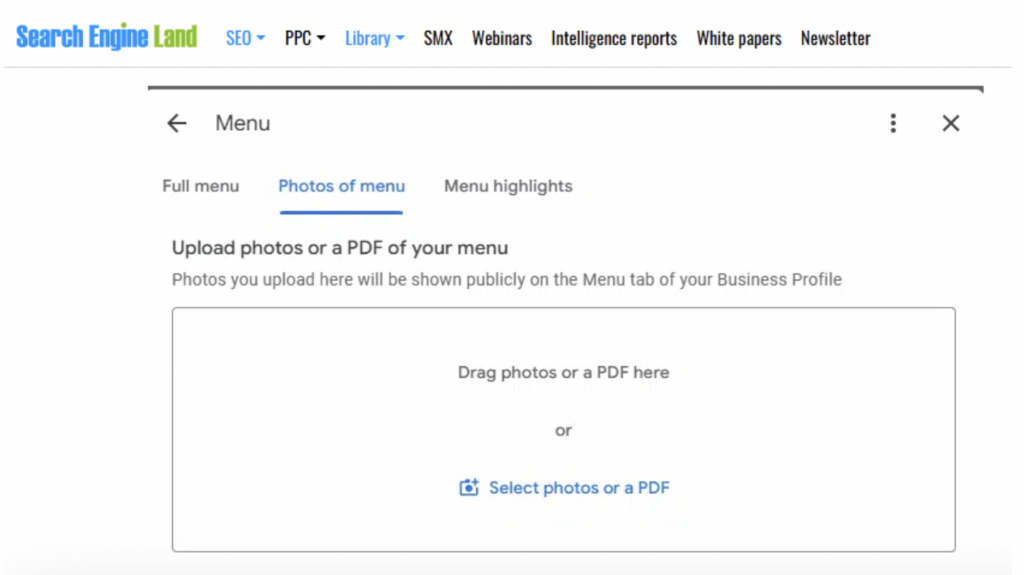The width and height of the screenshot is (1024, 575).
Task: Open Intelligence reports in navigation bar
Action: [x=614, y=38]
